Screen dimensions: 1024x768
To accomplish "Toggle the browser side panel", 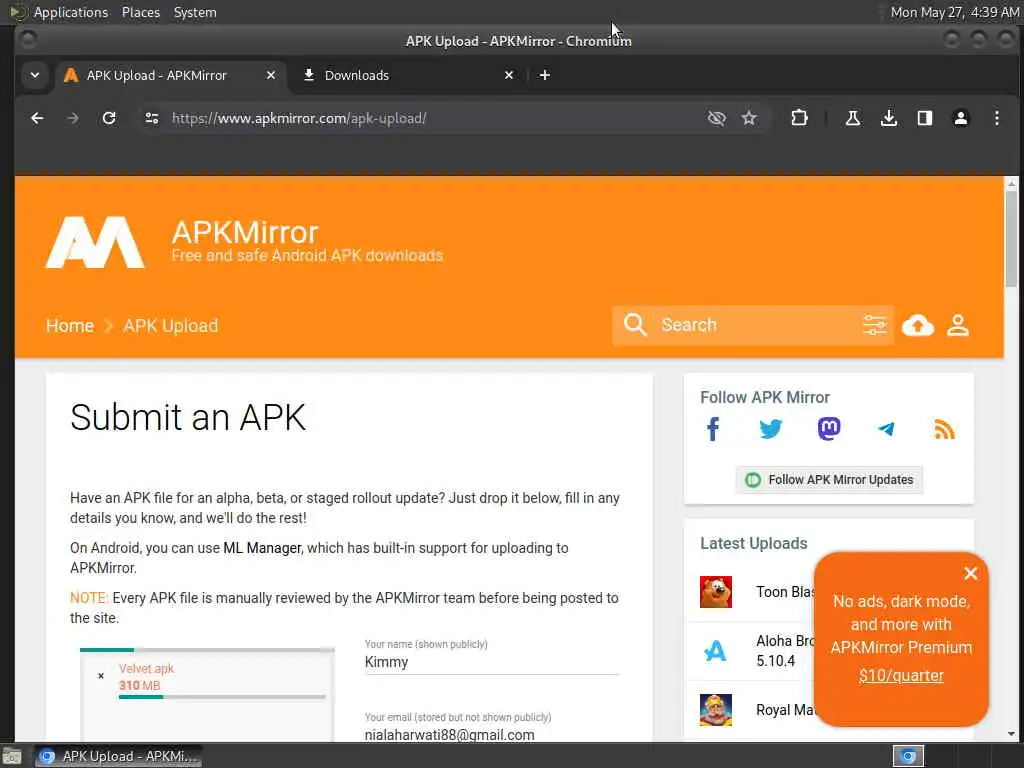I will 925,118.
